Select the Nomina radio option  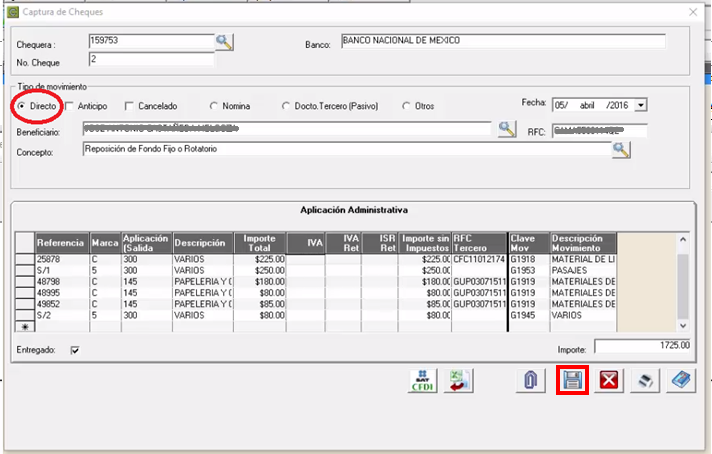[x=214, y=106]
